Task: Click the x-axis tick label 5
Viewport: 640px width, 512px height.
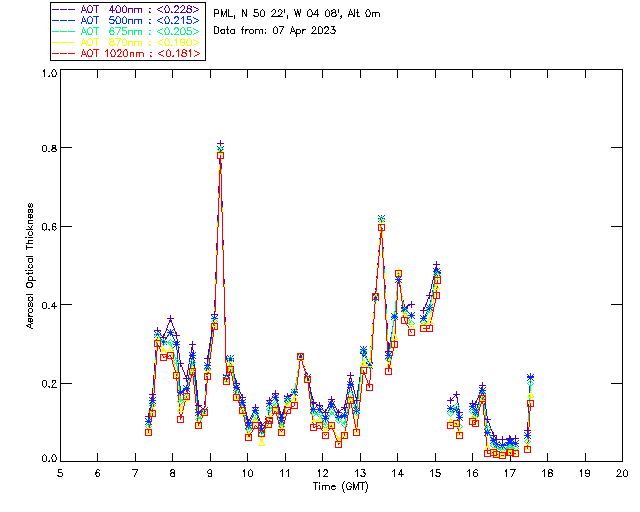Action: tap(60, 473)
